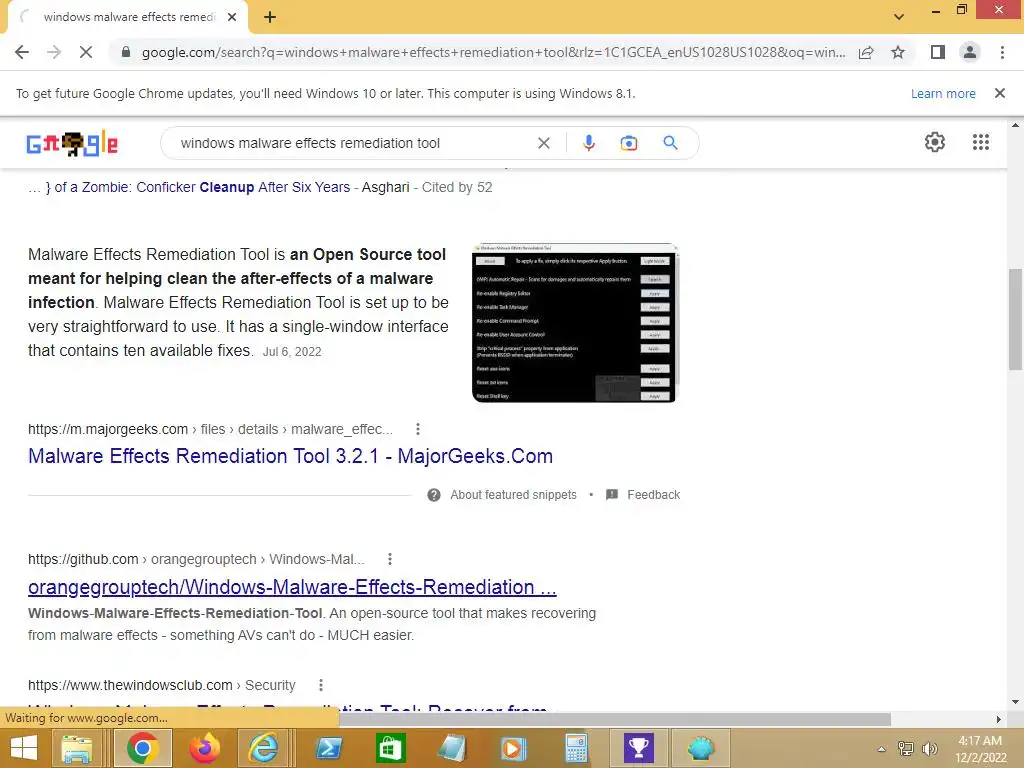Bookmark this page with the star
This screenshot has width=1024, height=768.
(898, 52)
